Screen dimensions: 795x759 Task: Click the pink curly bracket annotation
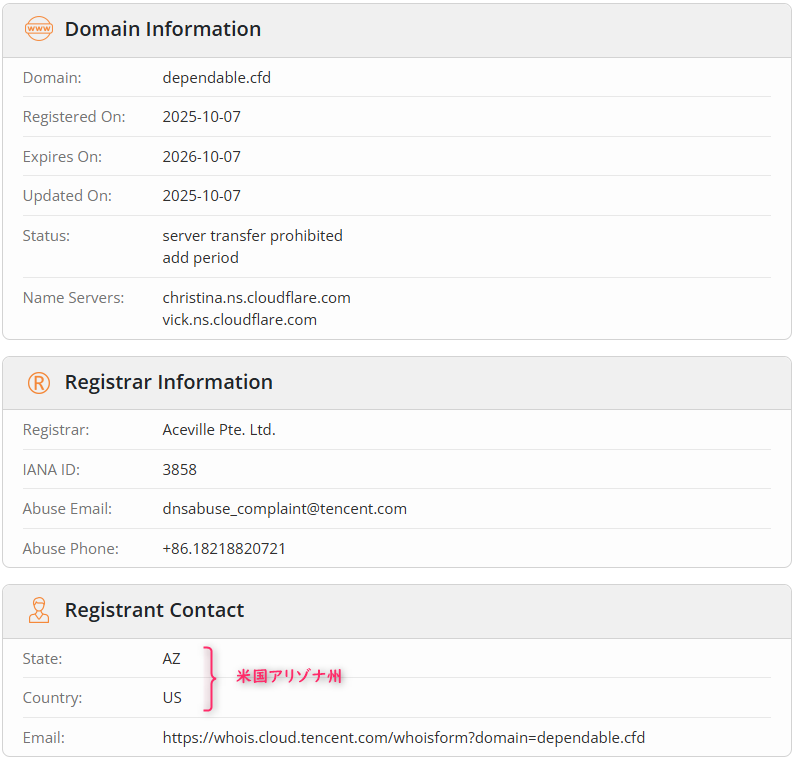(x=209, y=678)
